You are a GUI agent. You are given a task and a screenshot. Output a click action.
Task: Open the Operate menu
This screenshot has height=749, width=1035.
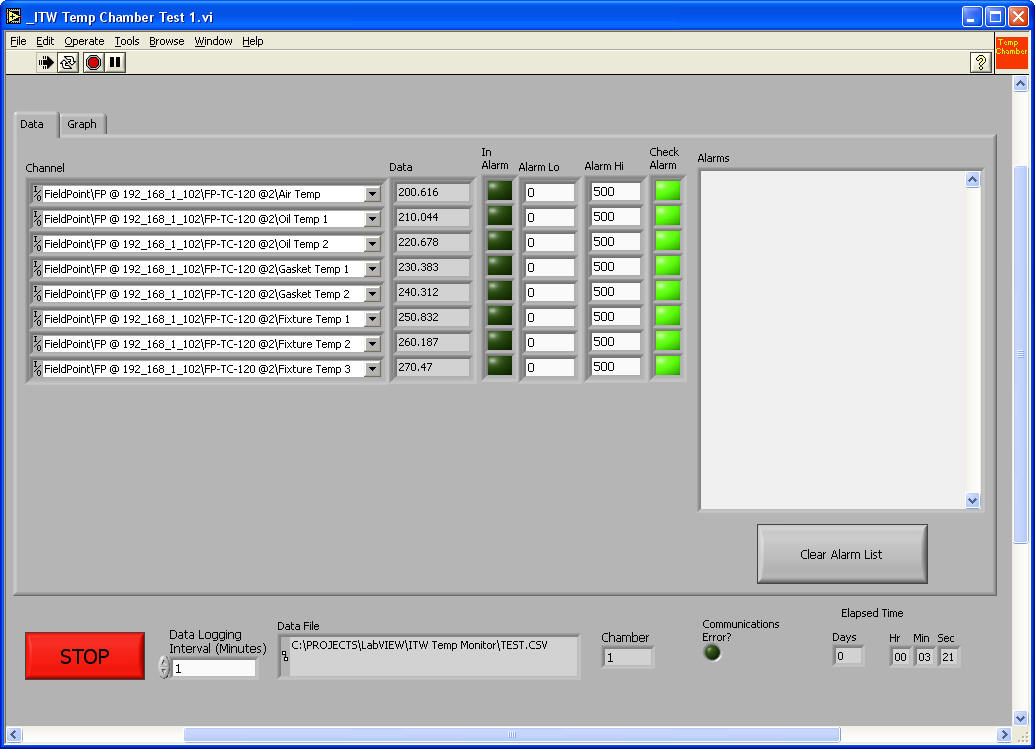[x=84, y=41]
